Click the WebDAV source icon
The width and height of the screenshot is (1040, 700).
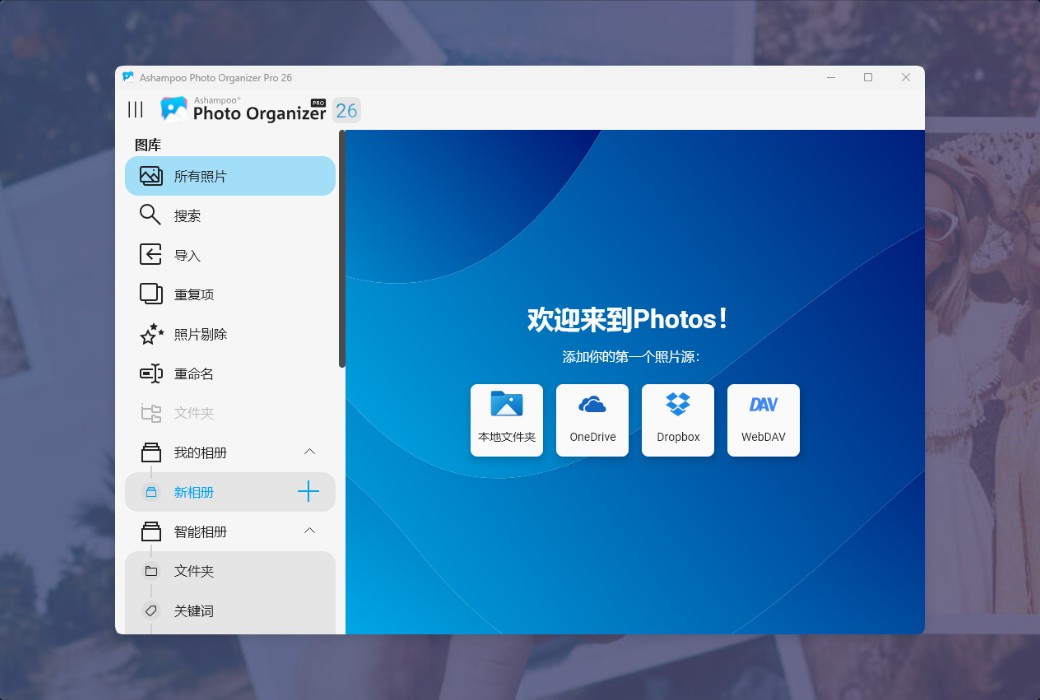(x=763, y=419)
